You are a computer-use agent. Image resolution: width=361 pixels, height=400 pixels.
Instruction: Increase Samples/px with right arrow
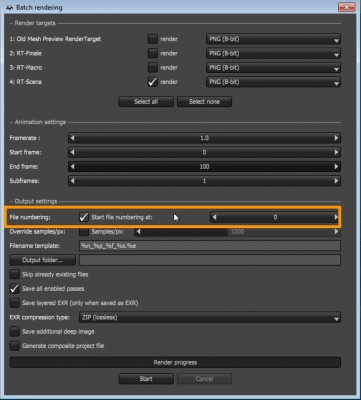click(336, 232)
